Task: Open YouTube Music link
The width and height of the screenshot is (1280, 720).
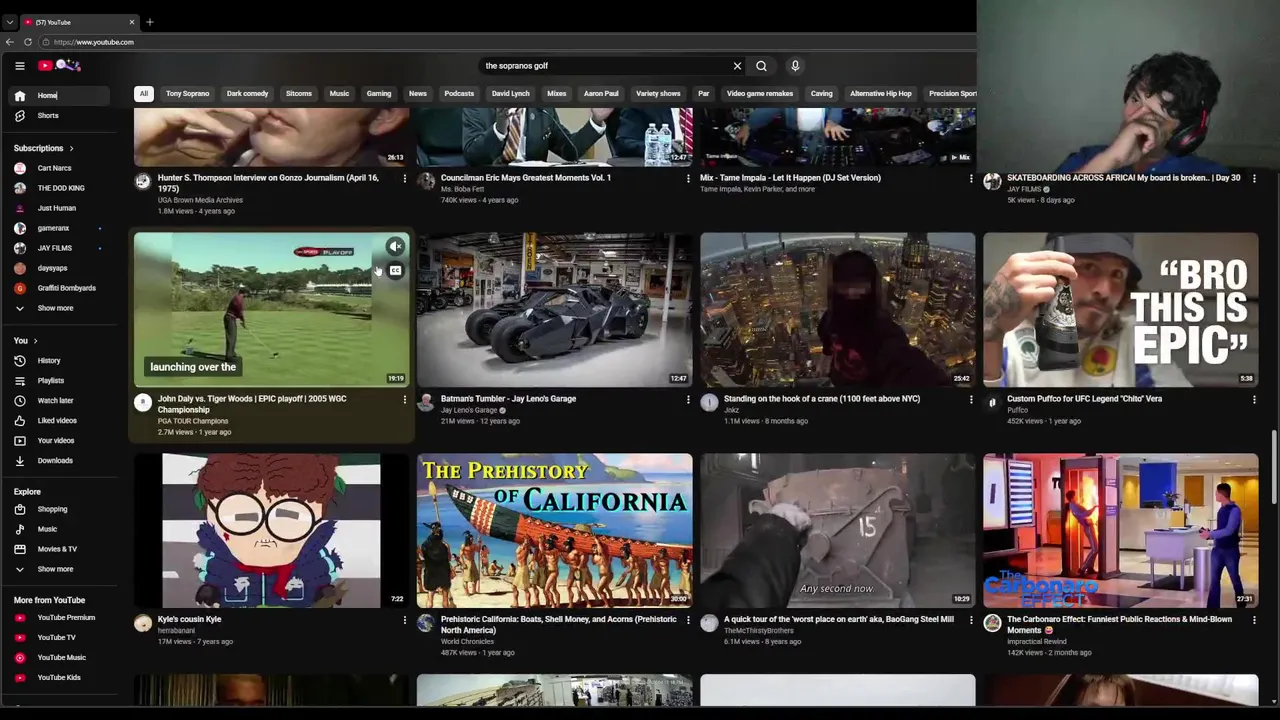Action: [x=61, y=658]
